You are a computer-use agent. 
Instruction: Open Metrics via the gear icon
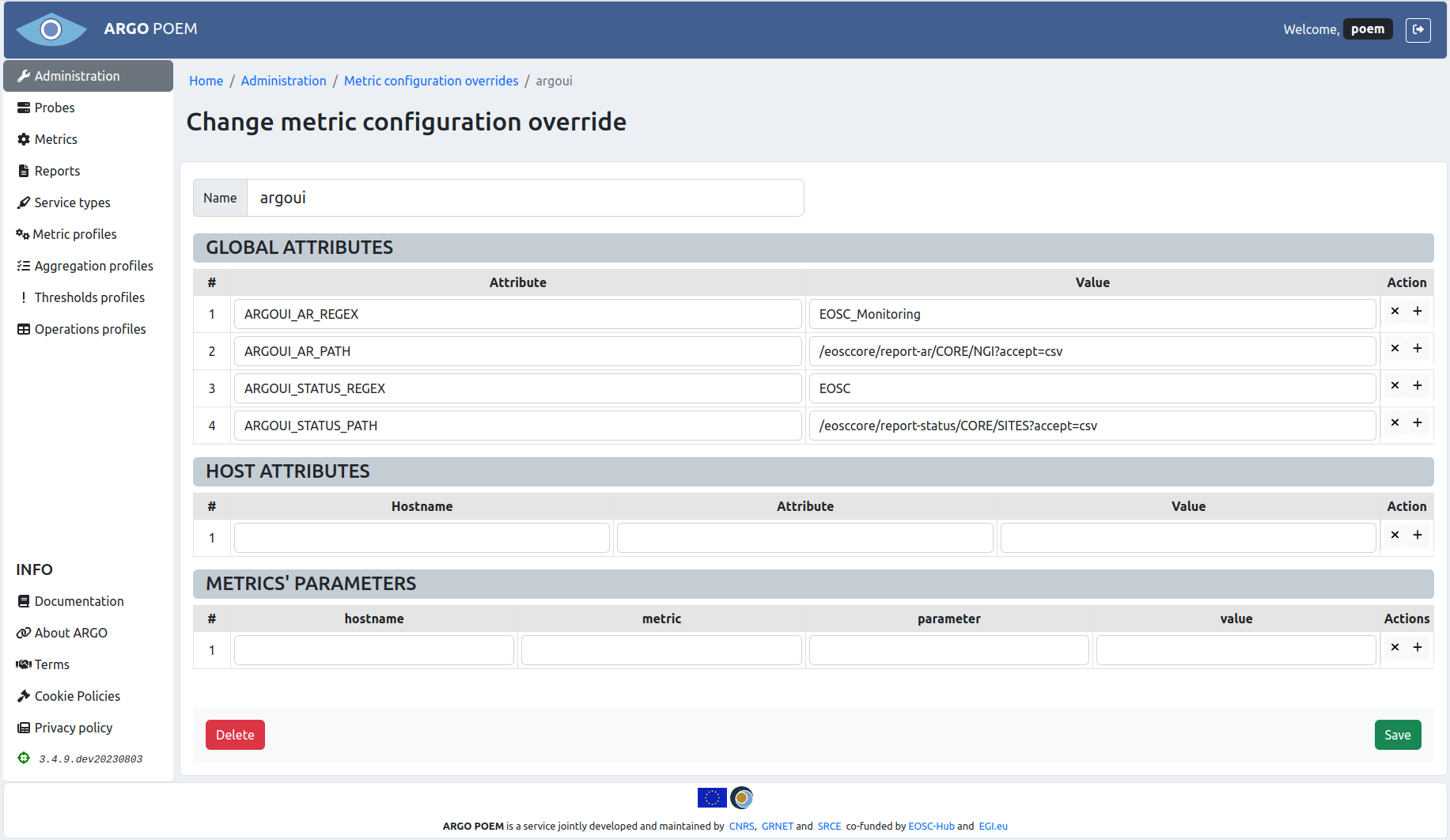point(55,139)
